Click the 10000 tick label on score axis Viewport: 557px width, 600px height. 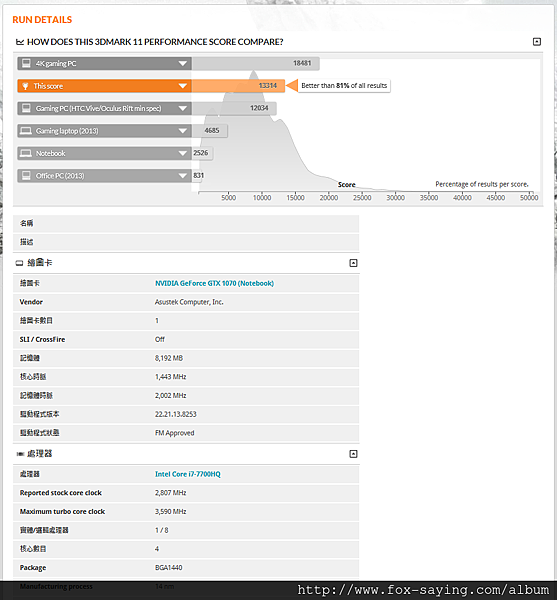[x=262, y=198]
